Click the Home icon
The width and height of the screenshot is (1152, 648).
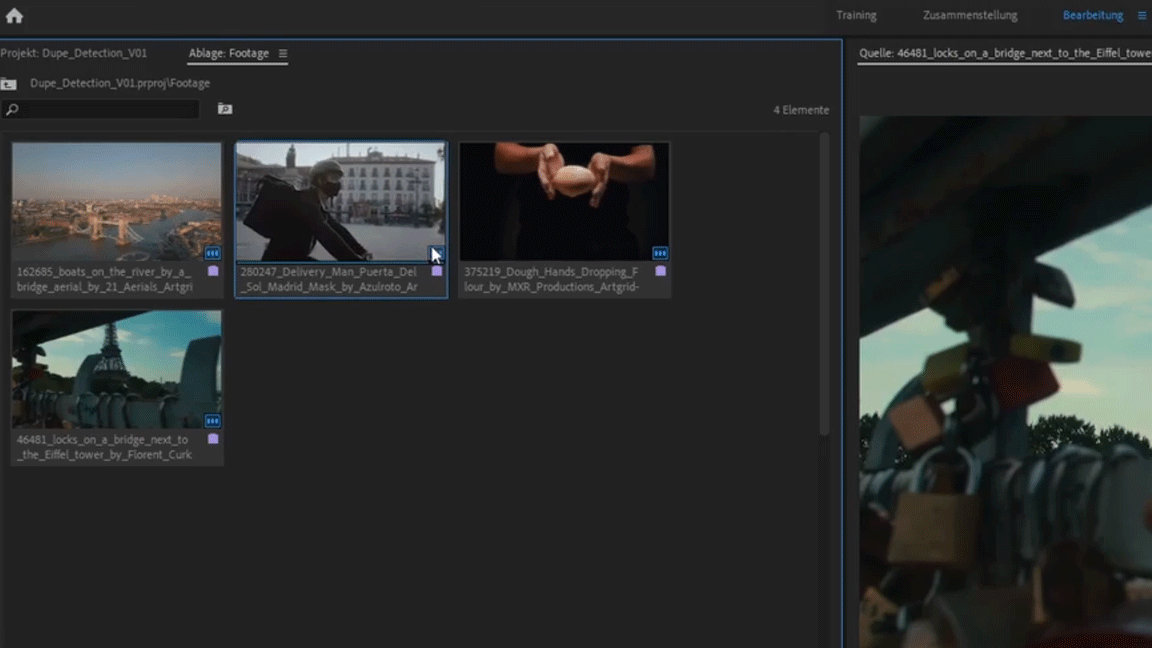(x=14, y=15)
